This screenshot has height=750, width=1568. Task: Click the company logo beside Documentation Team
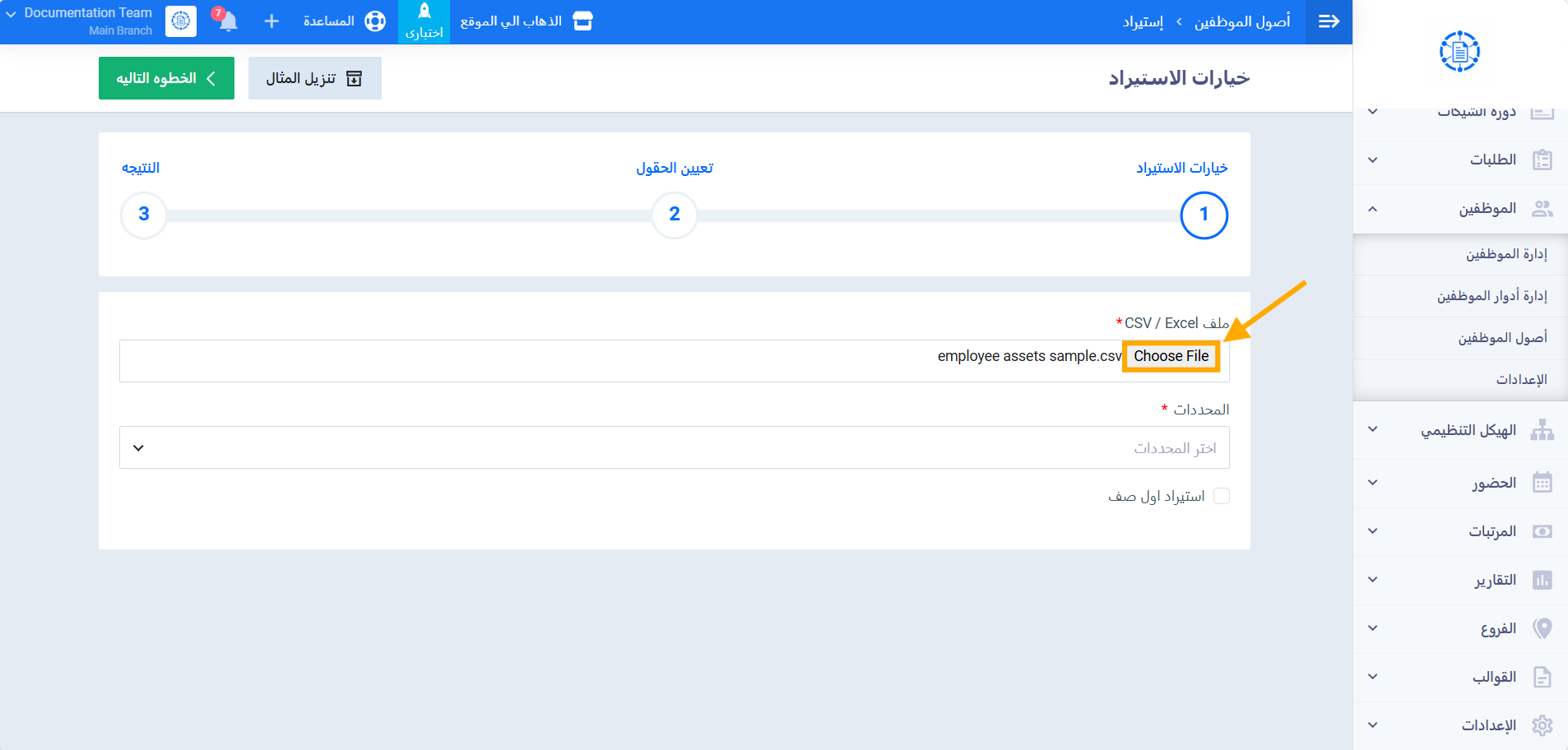coord(181,21)
